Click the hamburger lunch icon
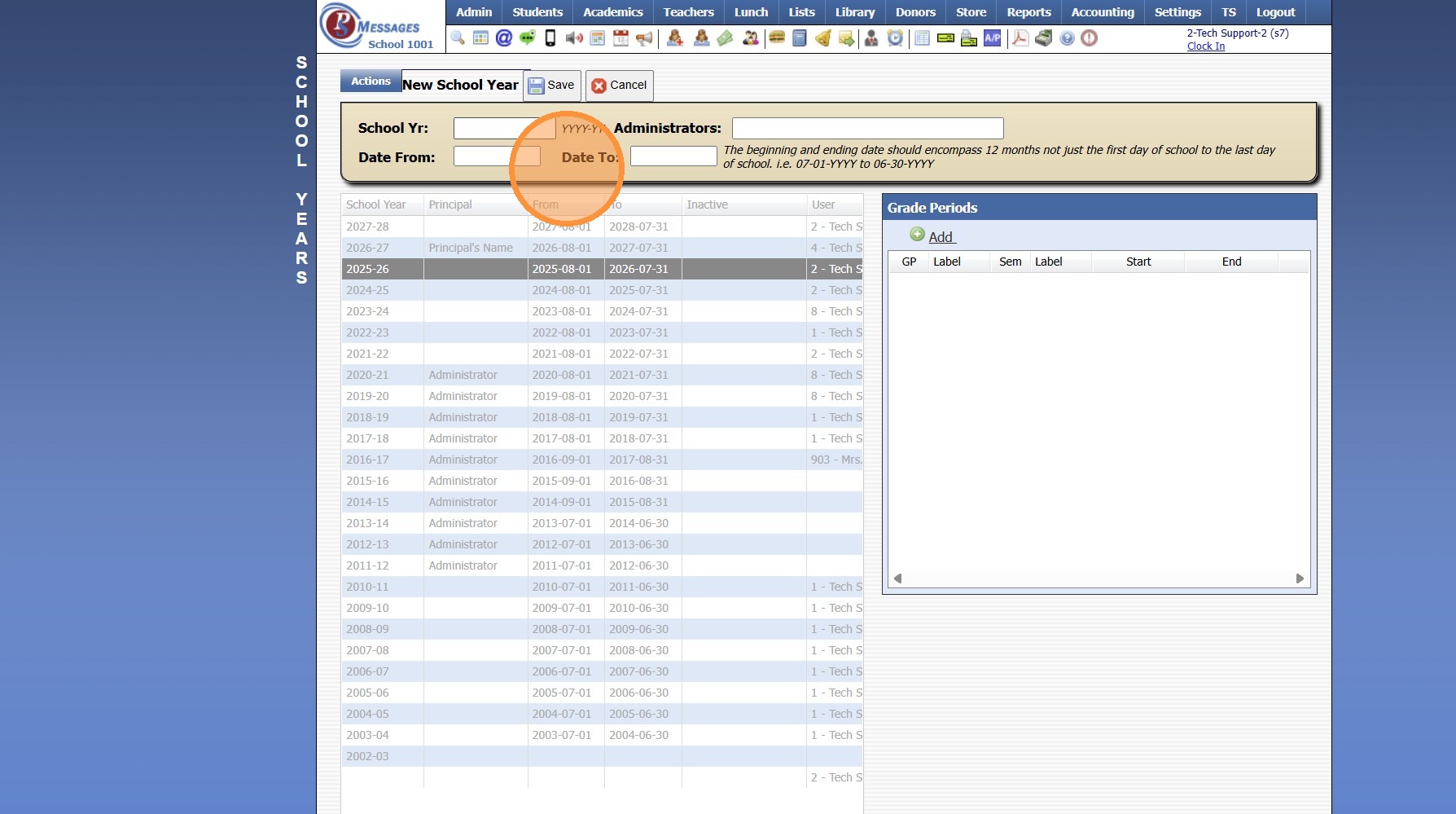Image resolution: width=1456 pixels, height=814 pixels. point(777,38)
